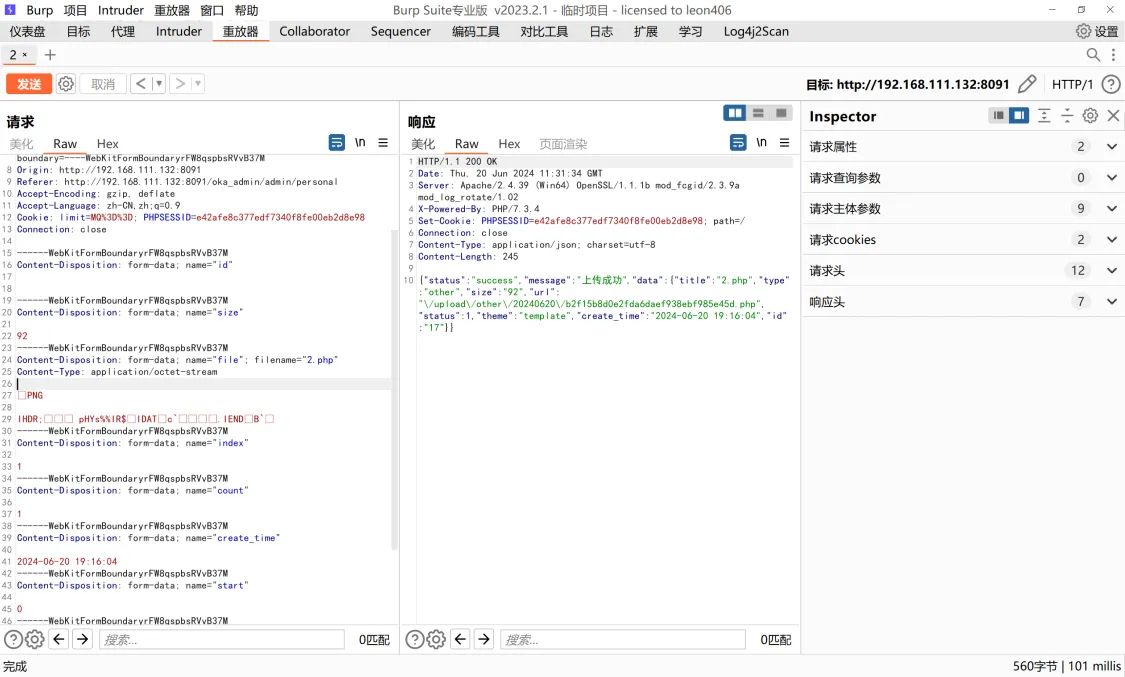
Task: Open request search help icon
Action: [13, 639]
